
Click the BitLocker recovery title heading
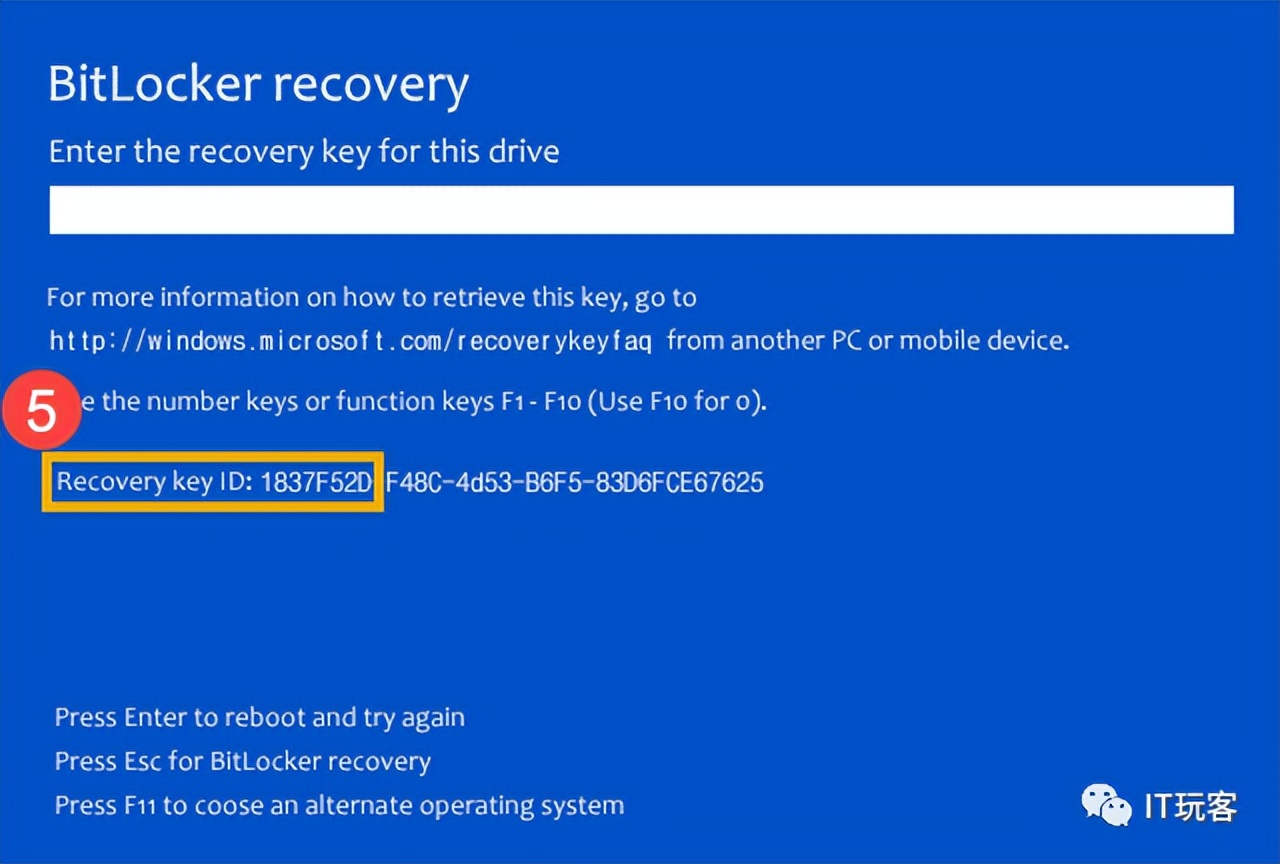pos(259,84)
